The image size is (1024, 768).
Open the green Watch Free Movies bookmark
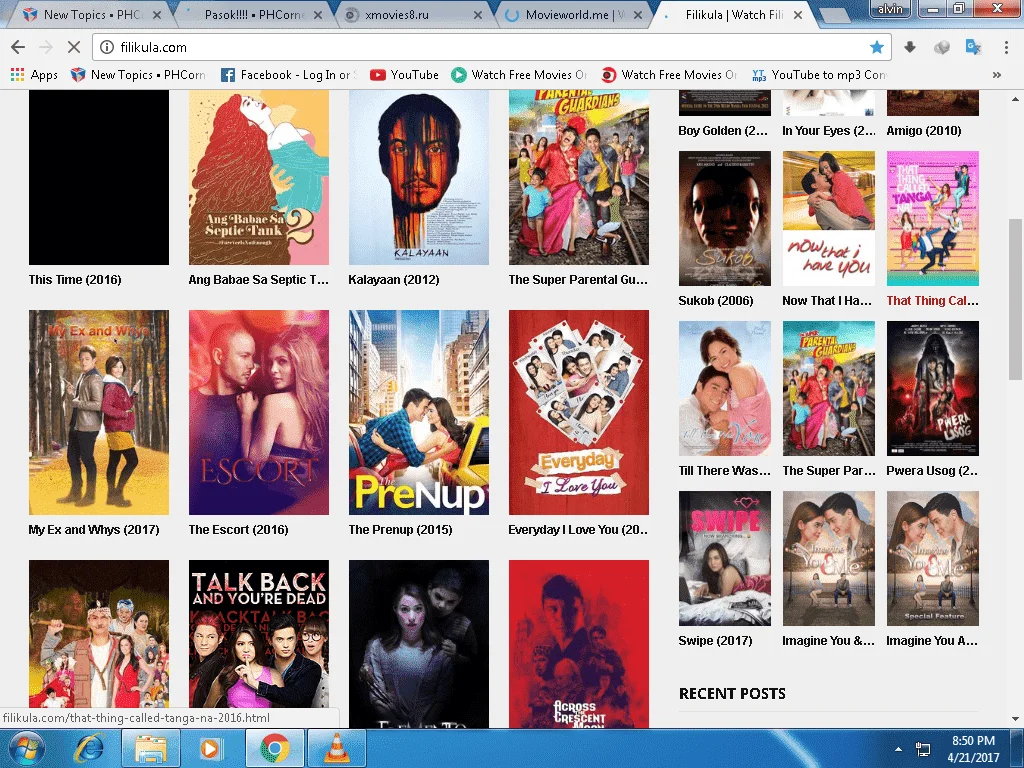(519, 74)
